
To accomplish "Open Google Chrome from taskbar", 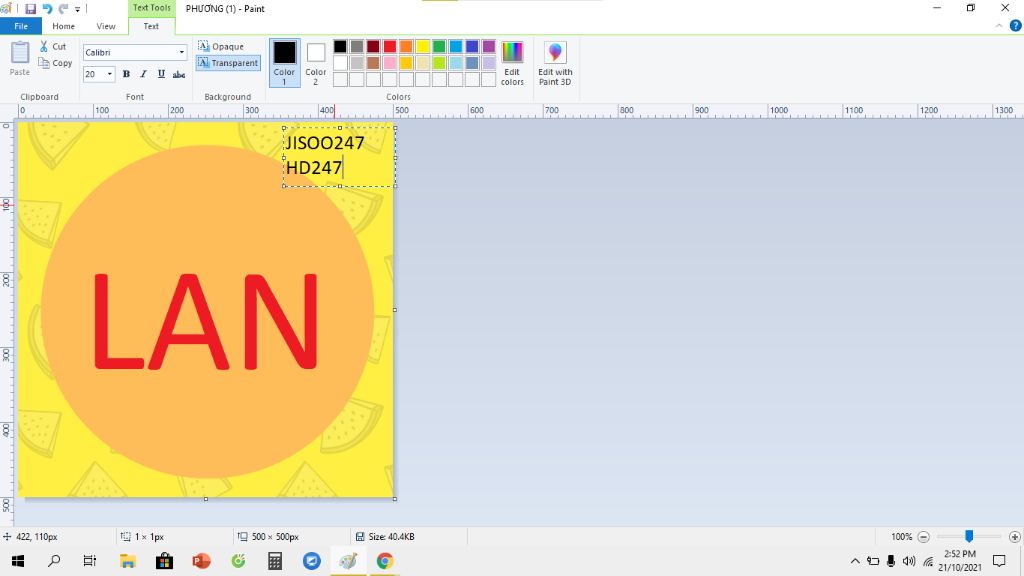I will click(x=385, y=561).
